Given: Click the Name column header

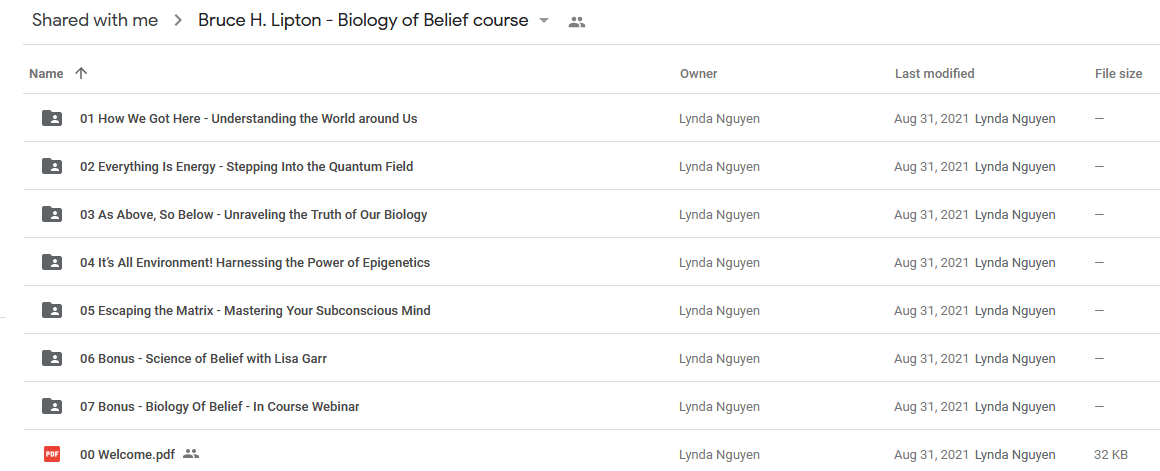Looking at the screenshot, I should pyautogui.click(x=46, y=73).
